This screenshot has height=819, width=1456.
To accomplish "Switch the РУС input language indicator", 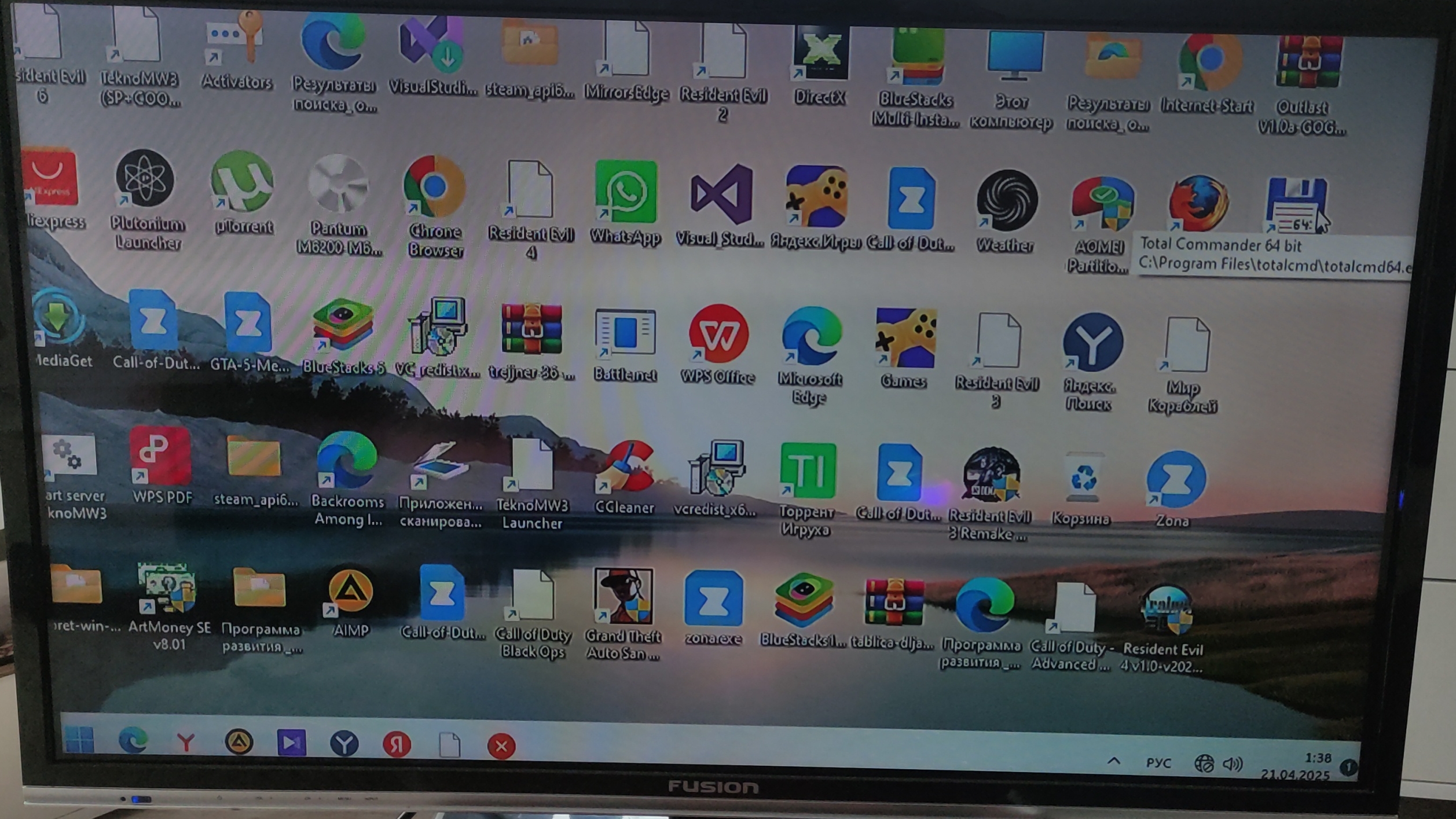I will 1158,763.
